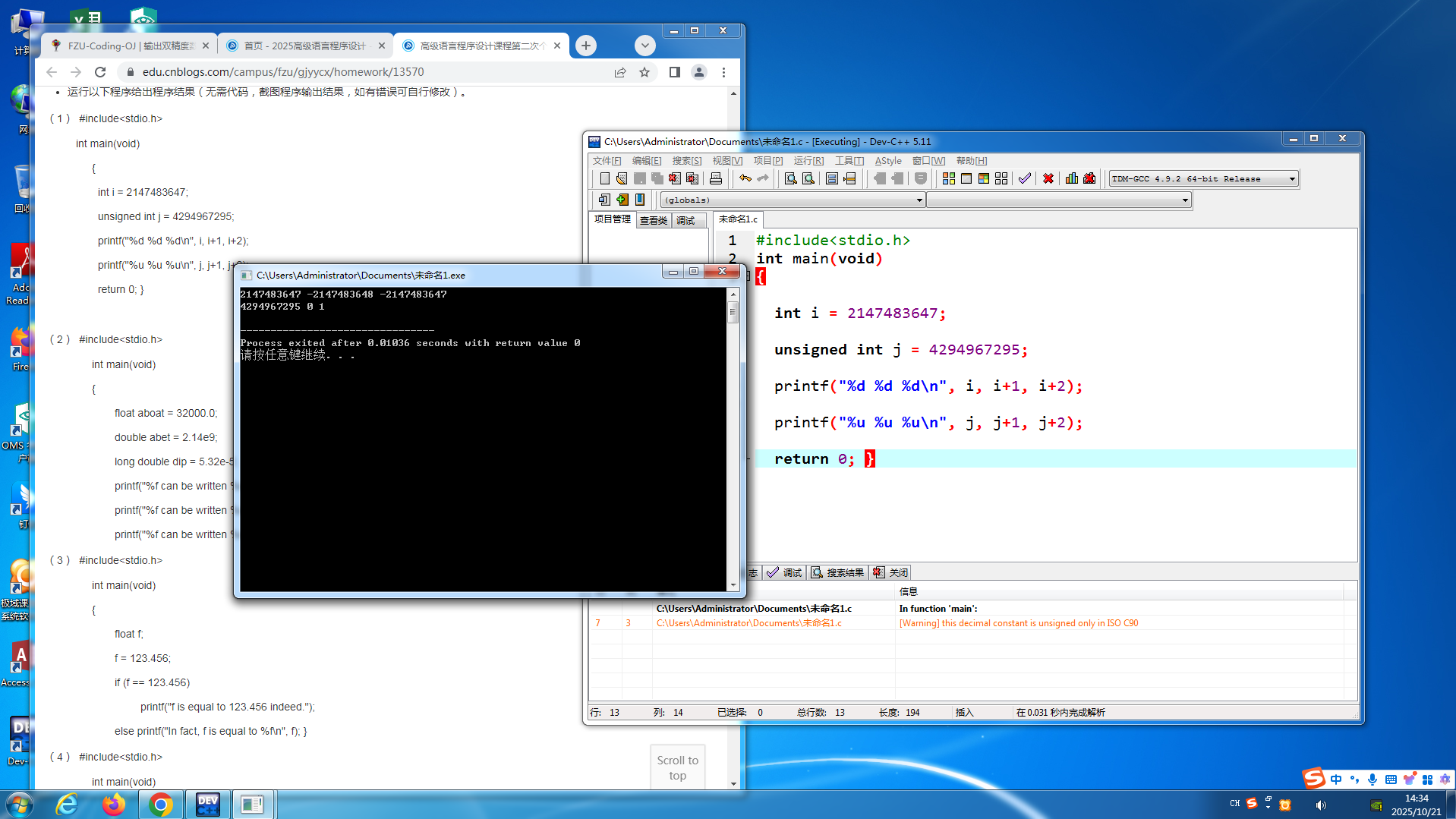Reload the Chrome page
Screen dimensions: 1456x819
pos(100,72)
